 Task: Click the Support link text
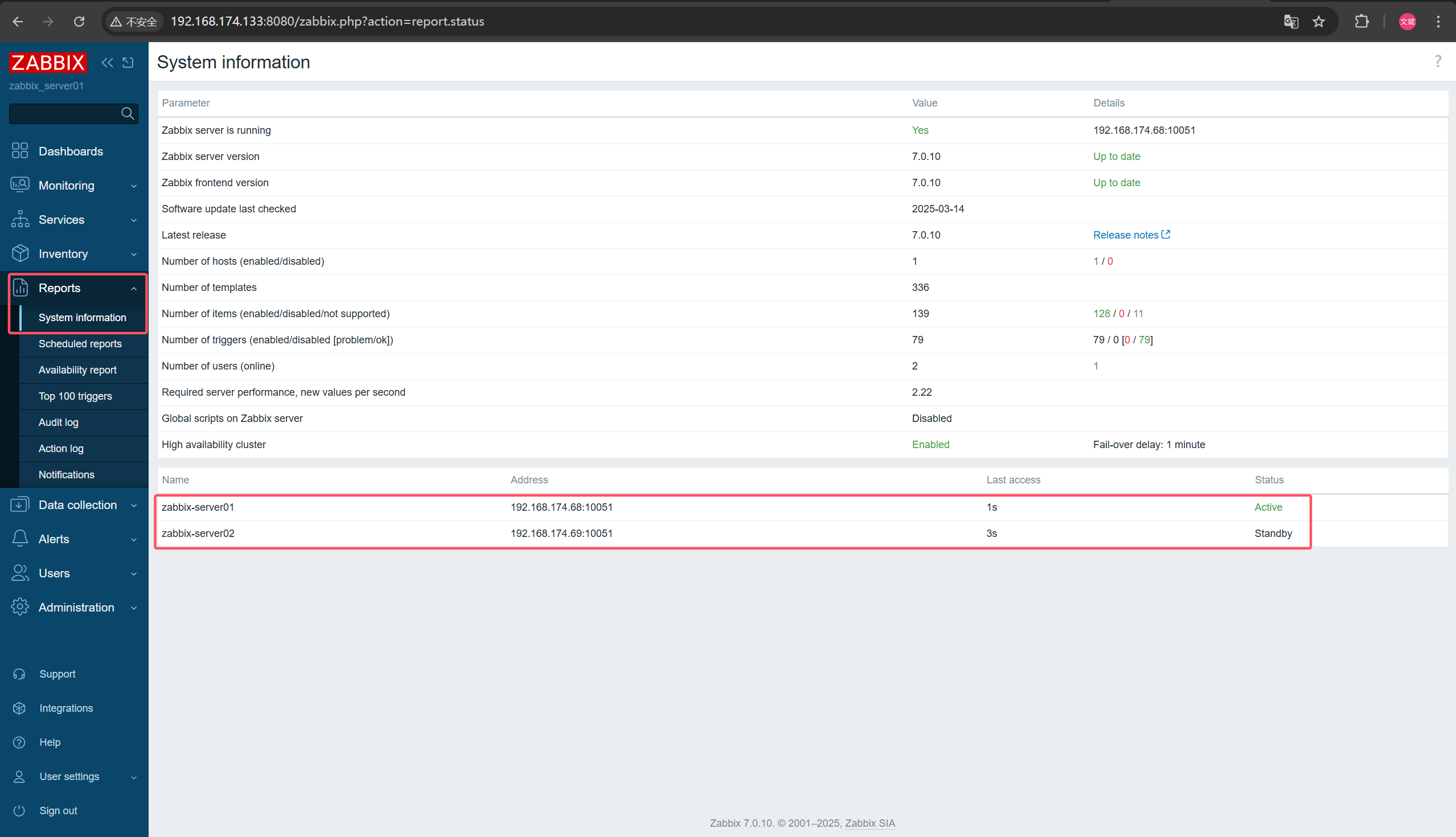58,674
